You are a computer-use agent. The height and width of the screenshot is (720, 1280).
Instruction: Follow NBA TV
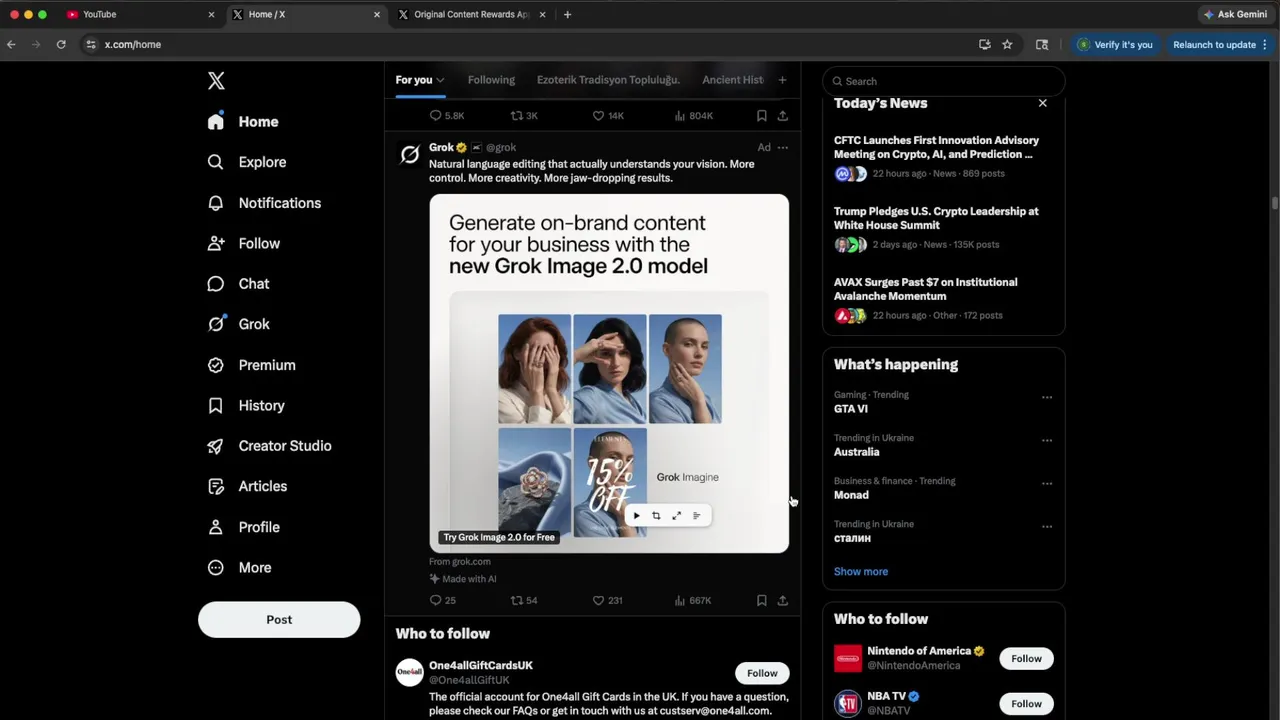(1026, 703)
